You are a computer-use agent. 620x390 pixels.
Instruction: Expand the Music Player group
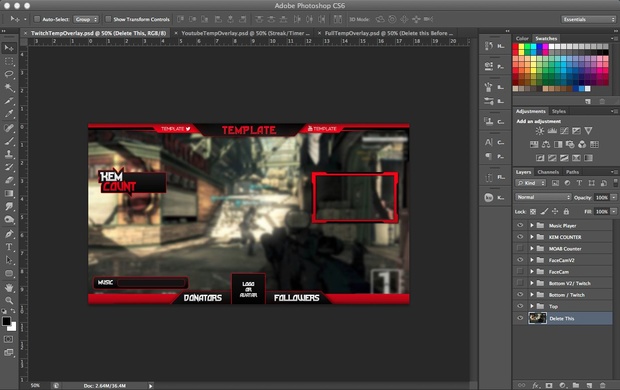[532, 225]
